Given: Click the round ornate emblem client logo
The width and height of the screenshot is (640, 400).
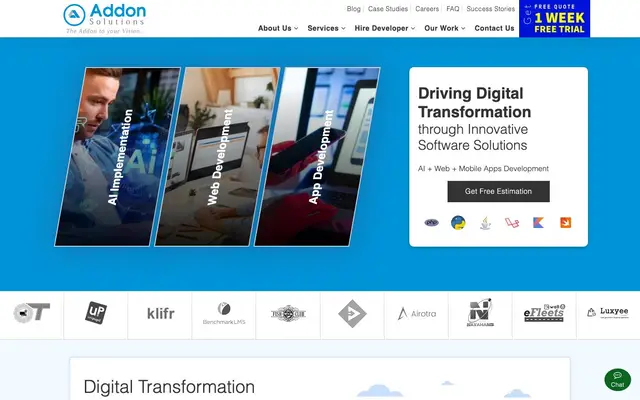Looking at the screenshot, I should [x=288, y=313].
